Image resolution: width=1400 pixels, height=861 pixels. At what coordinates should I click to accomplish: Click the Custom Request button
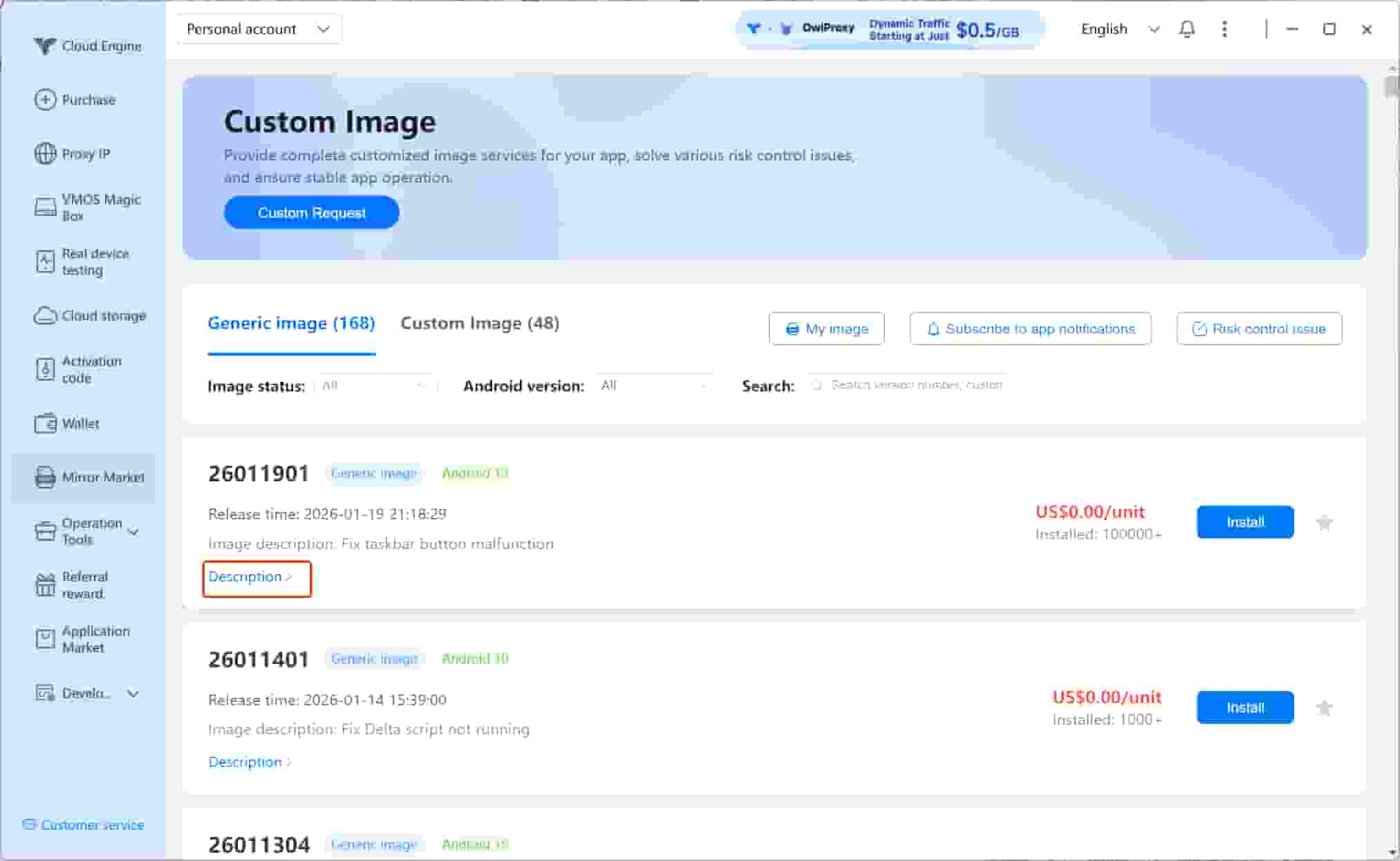coord(312,213)
